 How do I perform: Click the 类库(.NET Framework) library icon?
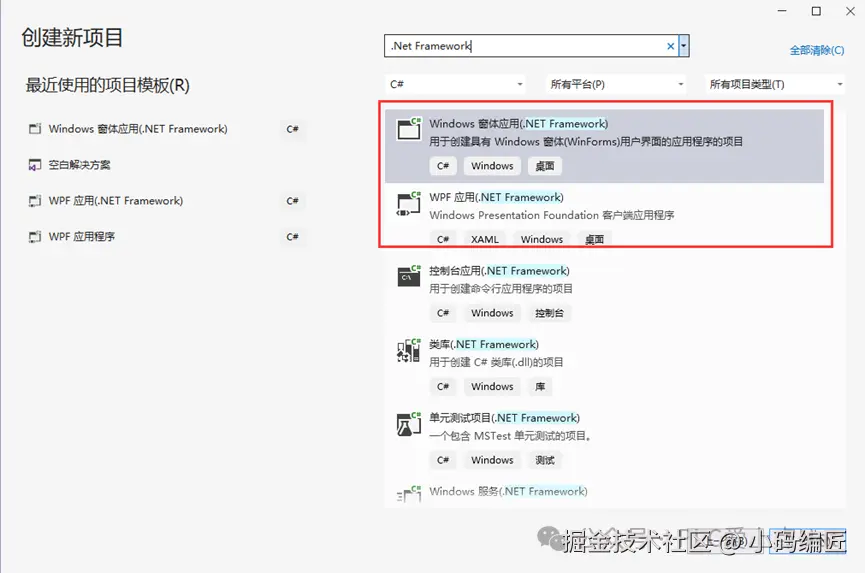[409, 350]
